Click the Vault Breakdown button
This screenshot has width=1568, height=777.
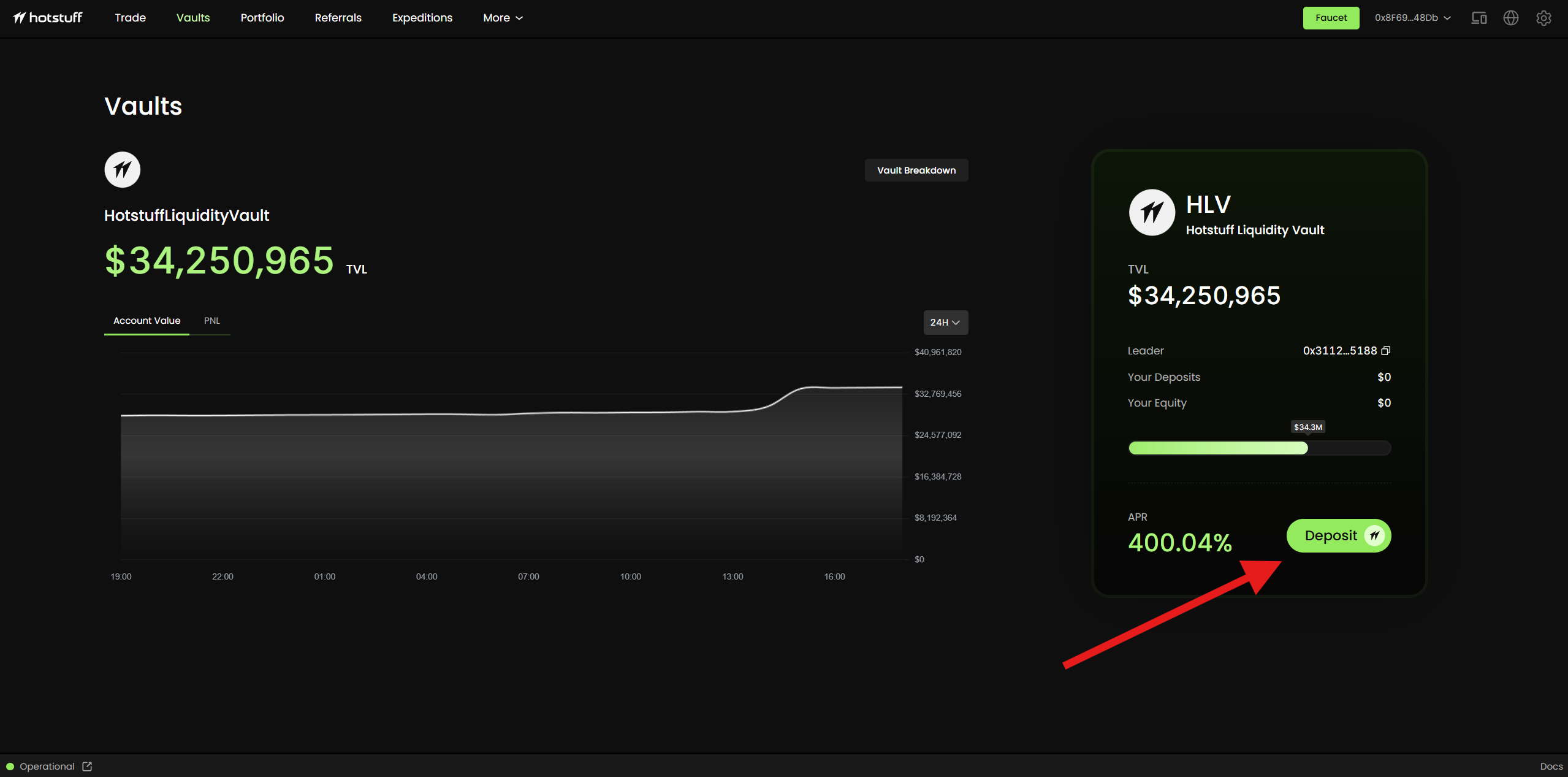coord(916,170)
